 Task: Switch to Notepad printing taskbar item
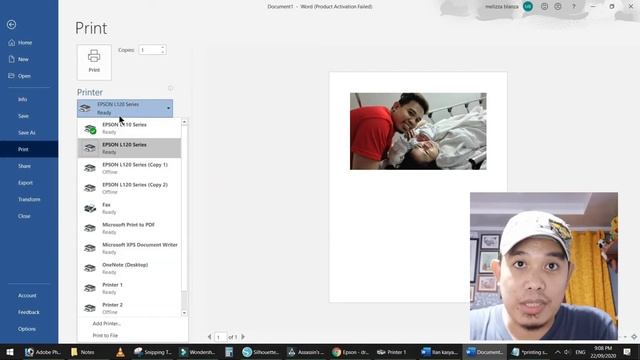(x=529, y=352)
